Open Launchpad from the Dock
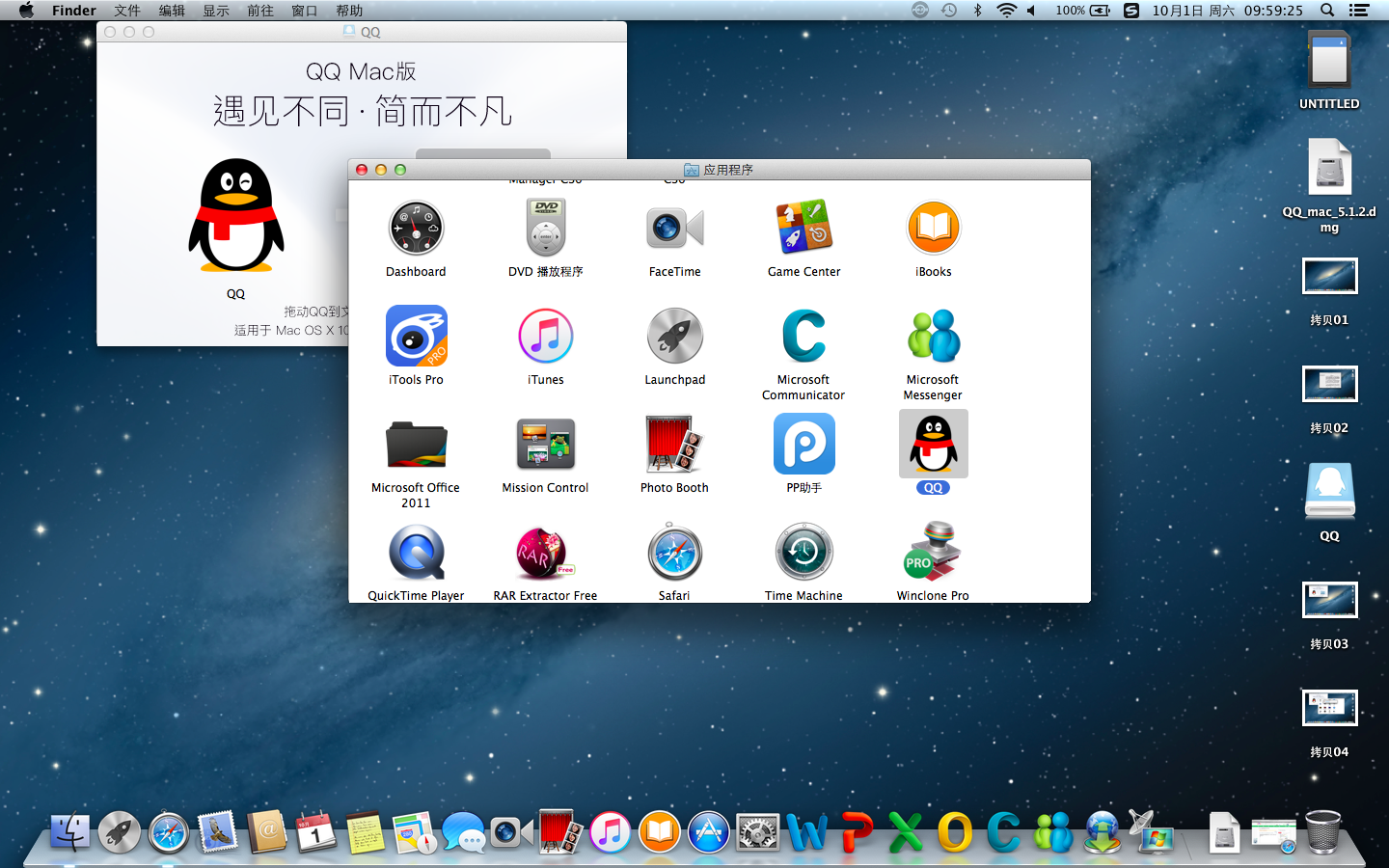The image size is (1389, 868). pyautogui.click(x=120, y=832)
